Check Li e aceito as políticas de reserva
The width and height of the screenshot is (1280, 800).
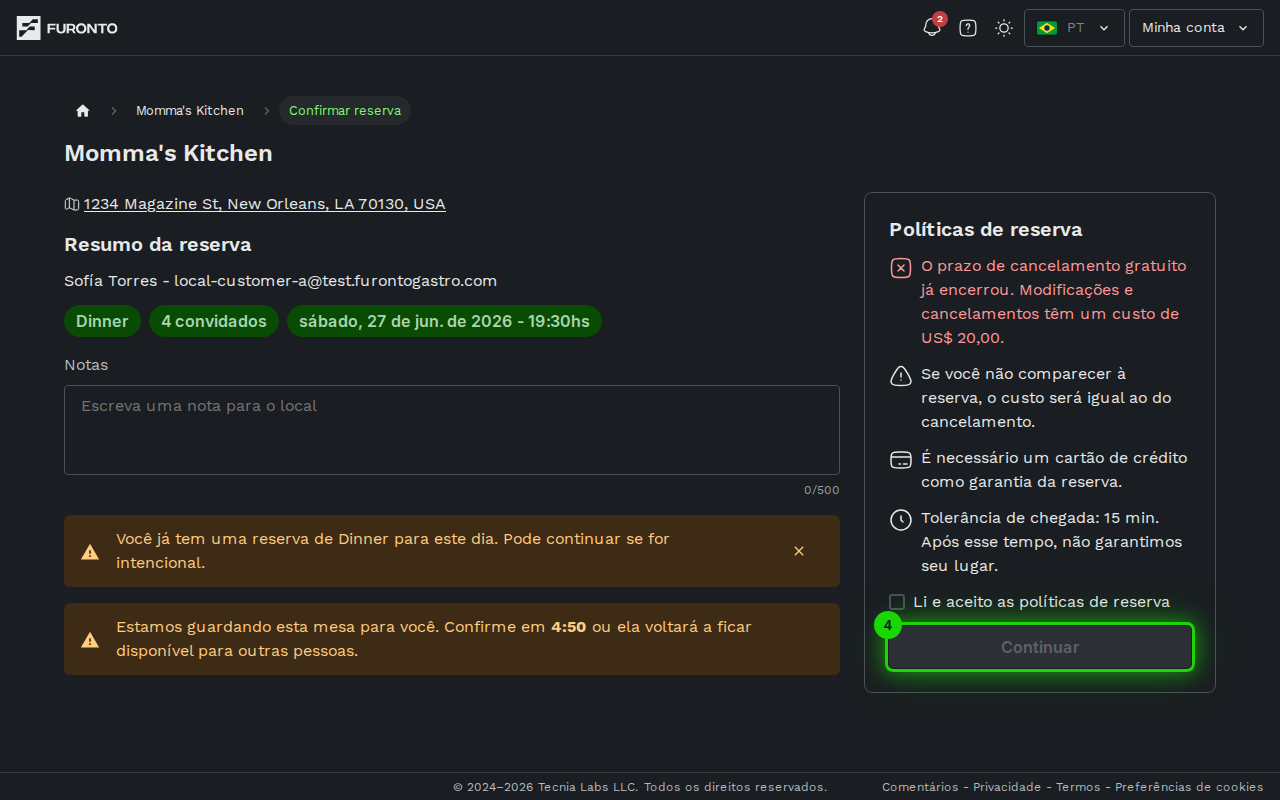pos(897,602)
